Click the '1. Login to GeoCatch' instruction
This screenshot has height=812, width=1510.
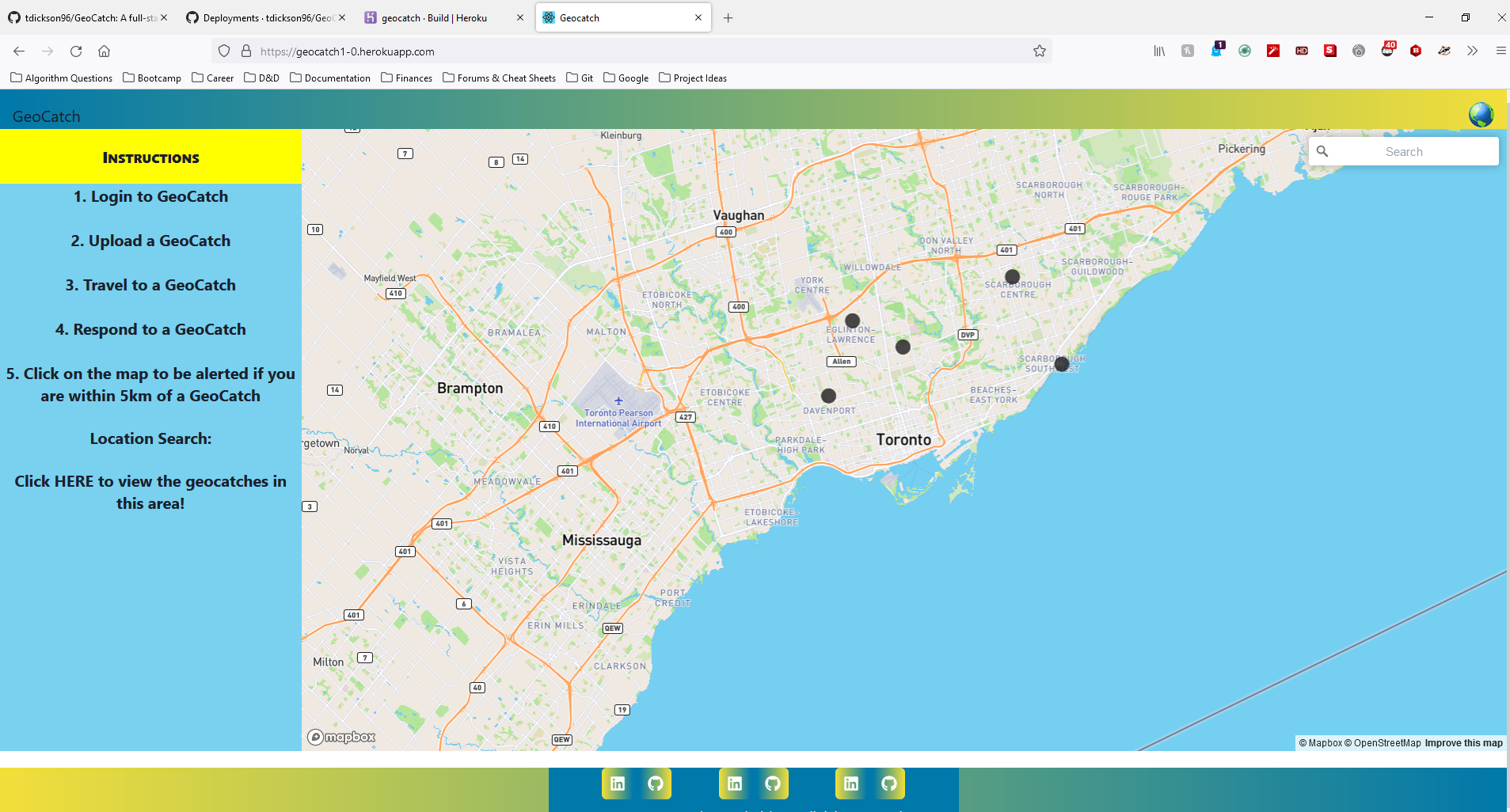[x=150, y=196]
